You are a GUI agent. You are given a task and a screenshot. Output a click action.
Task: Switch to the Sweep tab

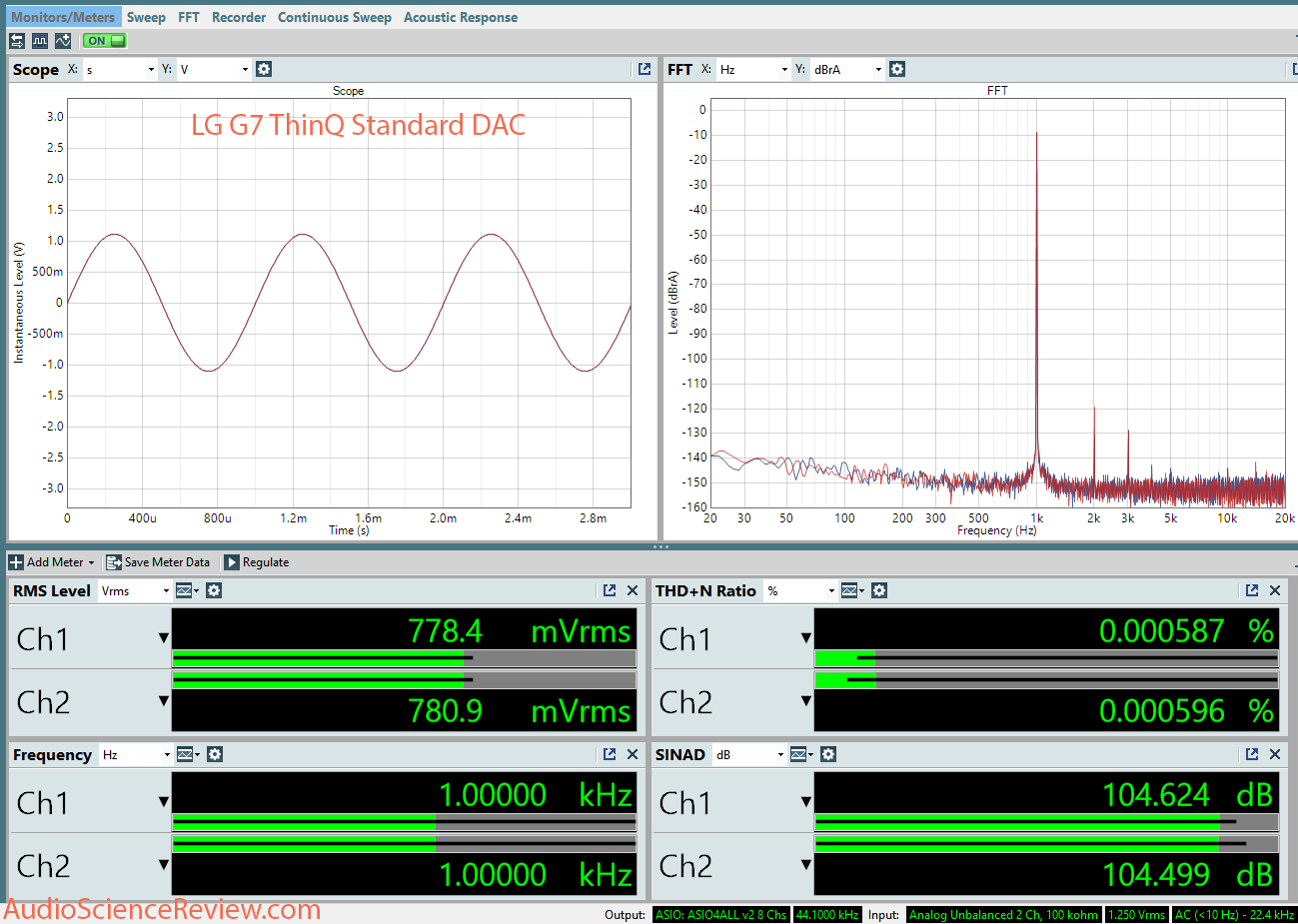146,17
